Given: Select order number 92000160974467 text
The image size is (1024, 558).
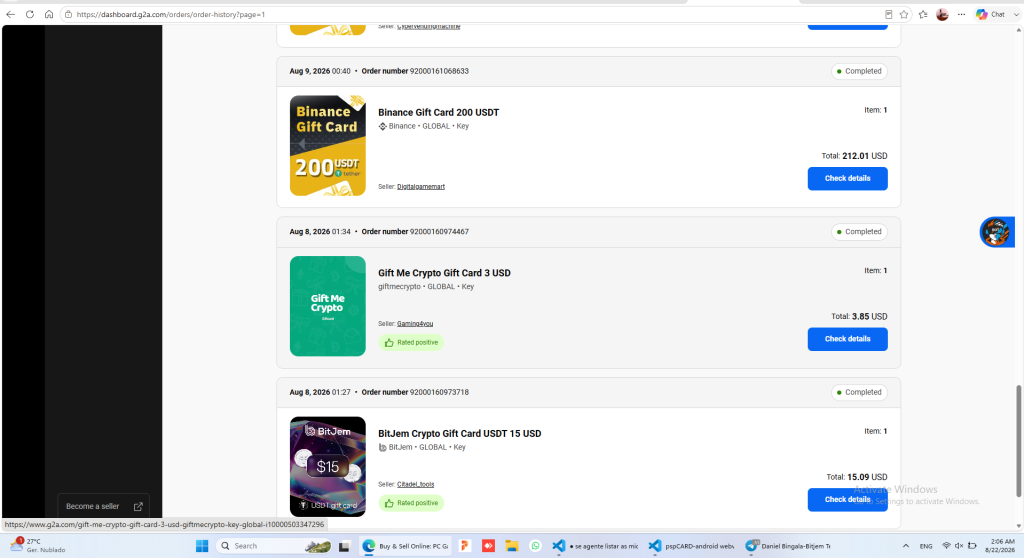Looking at the screenshot, I should (x=439, y=232).
